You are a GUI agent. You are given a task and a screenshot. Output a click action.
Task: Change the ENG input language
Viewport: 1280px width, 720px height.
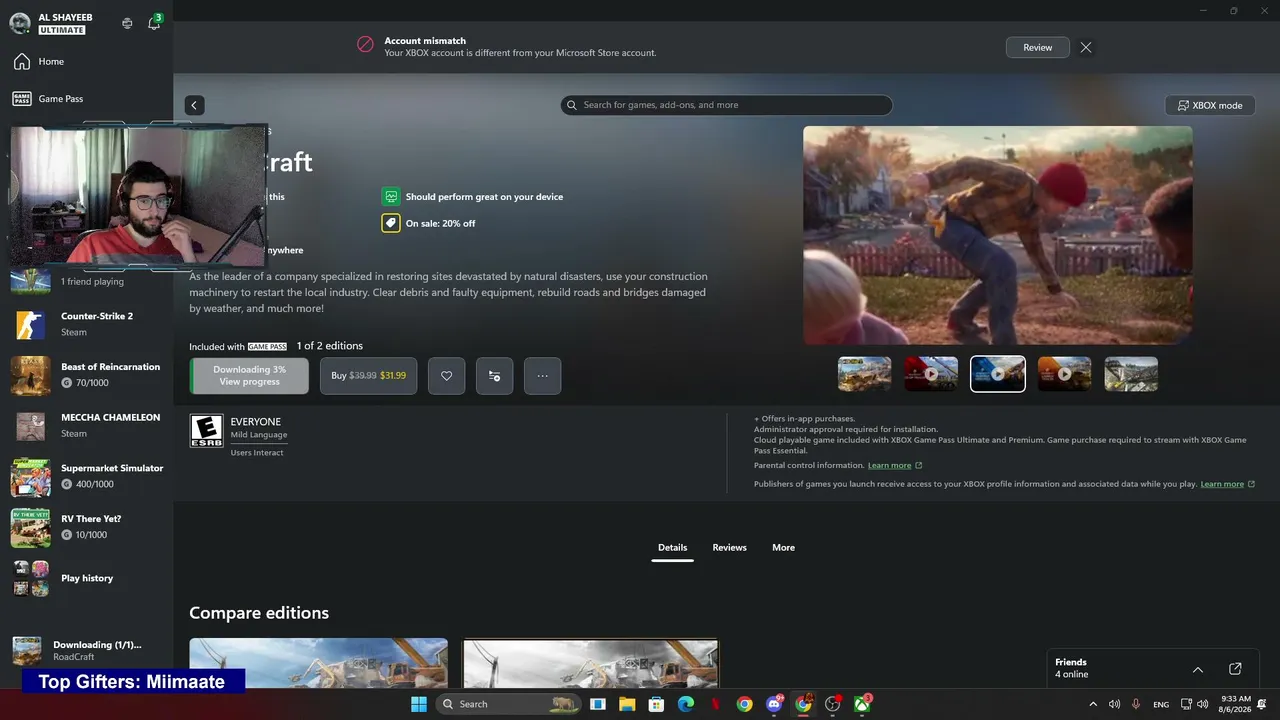[x=1161, y=704]
